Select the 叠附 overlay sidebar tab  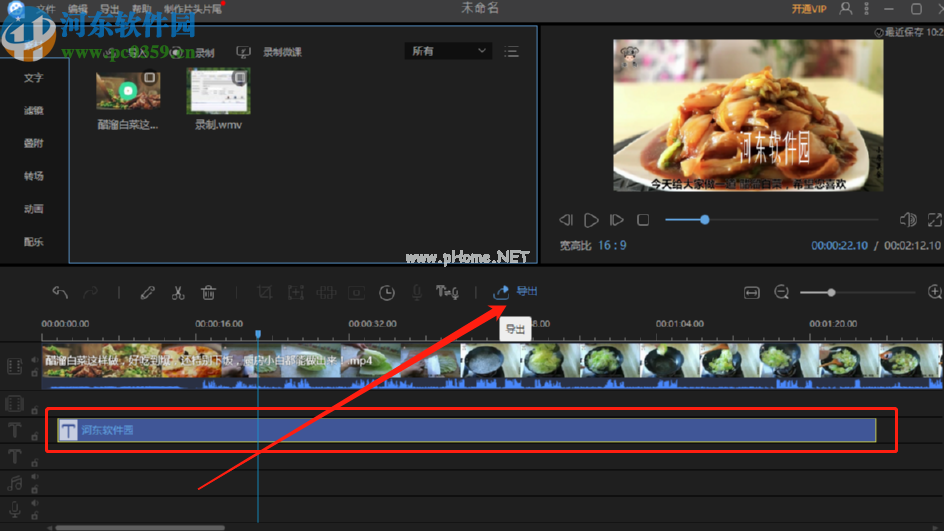pyautogui.click(x=34, y=143)
